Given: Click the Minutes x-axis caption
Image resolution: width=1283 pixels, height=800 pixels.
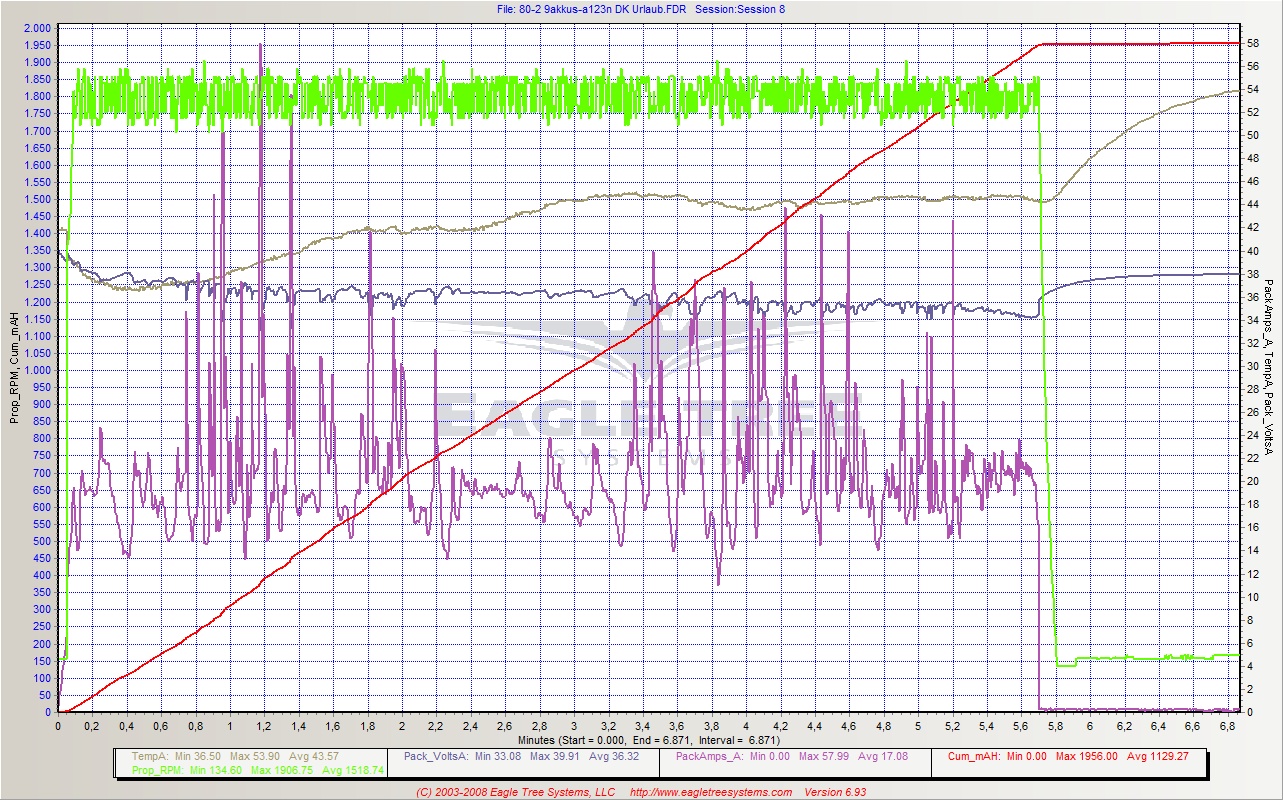Looking at the screenshot, I should [521, 740].
